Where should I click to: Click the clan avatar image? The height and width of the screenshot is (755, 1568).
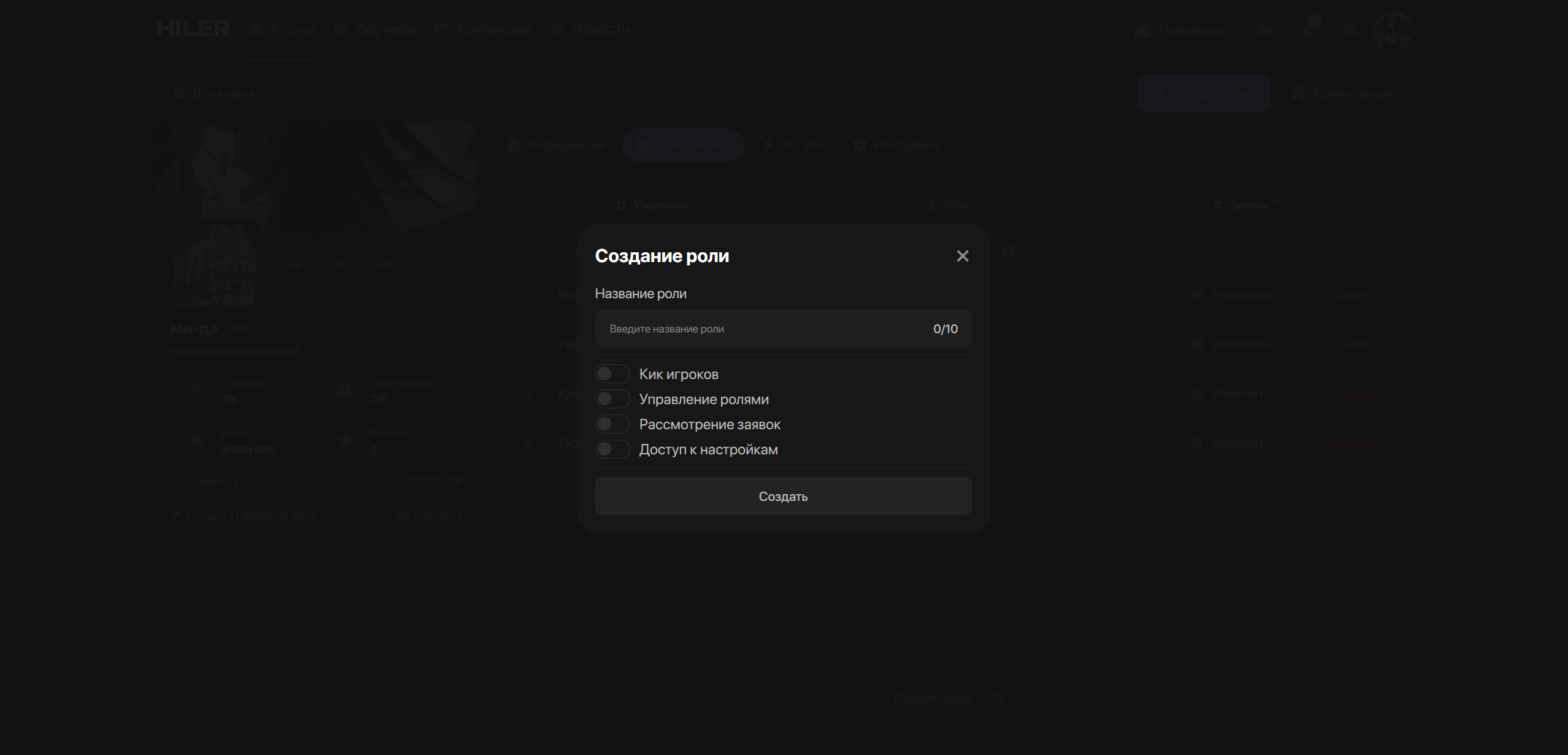(x=214, y=265)
